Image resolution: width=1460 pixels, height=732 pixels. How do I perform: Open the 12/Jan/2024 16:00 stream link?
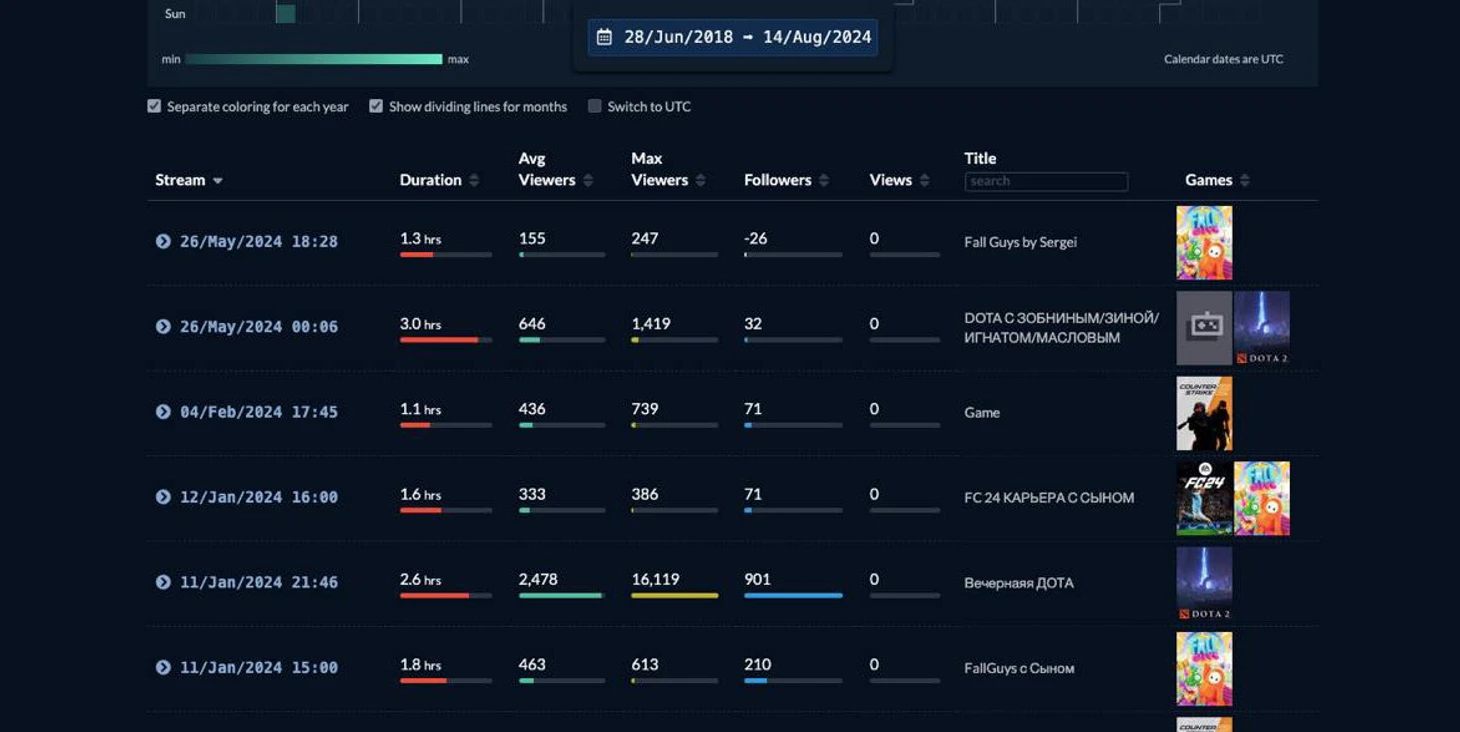[x=259, y=497]
